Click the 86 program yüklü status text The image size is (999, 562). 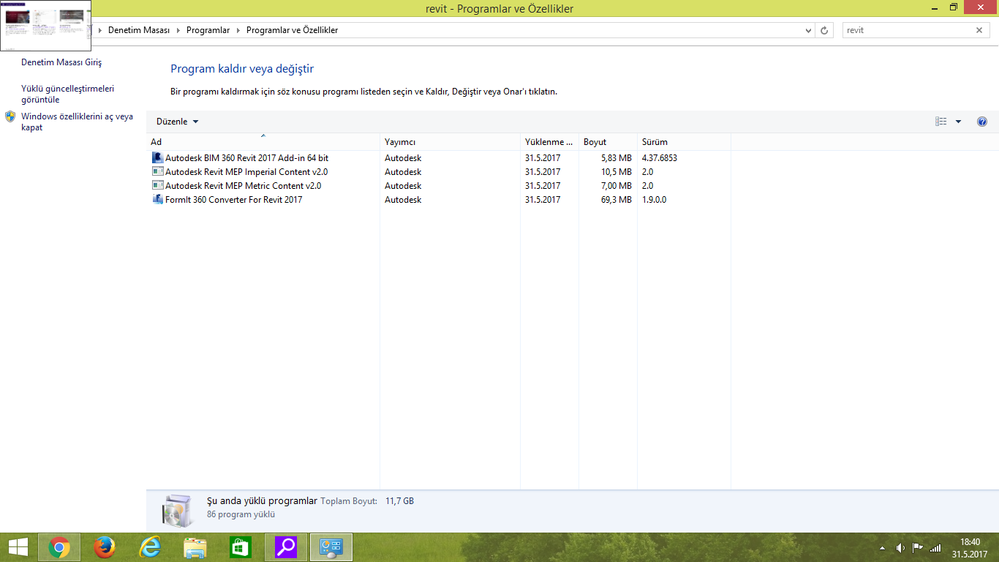point(241,514)
